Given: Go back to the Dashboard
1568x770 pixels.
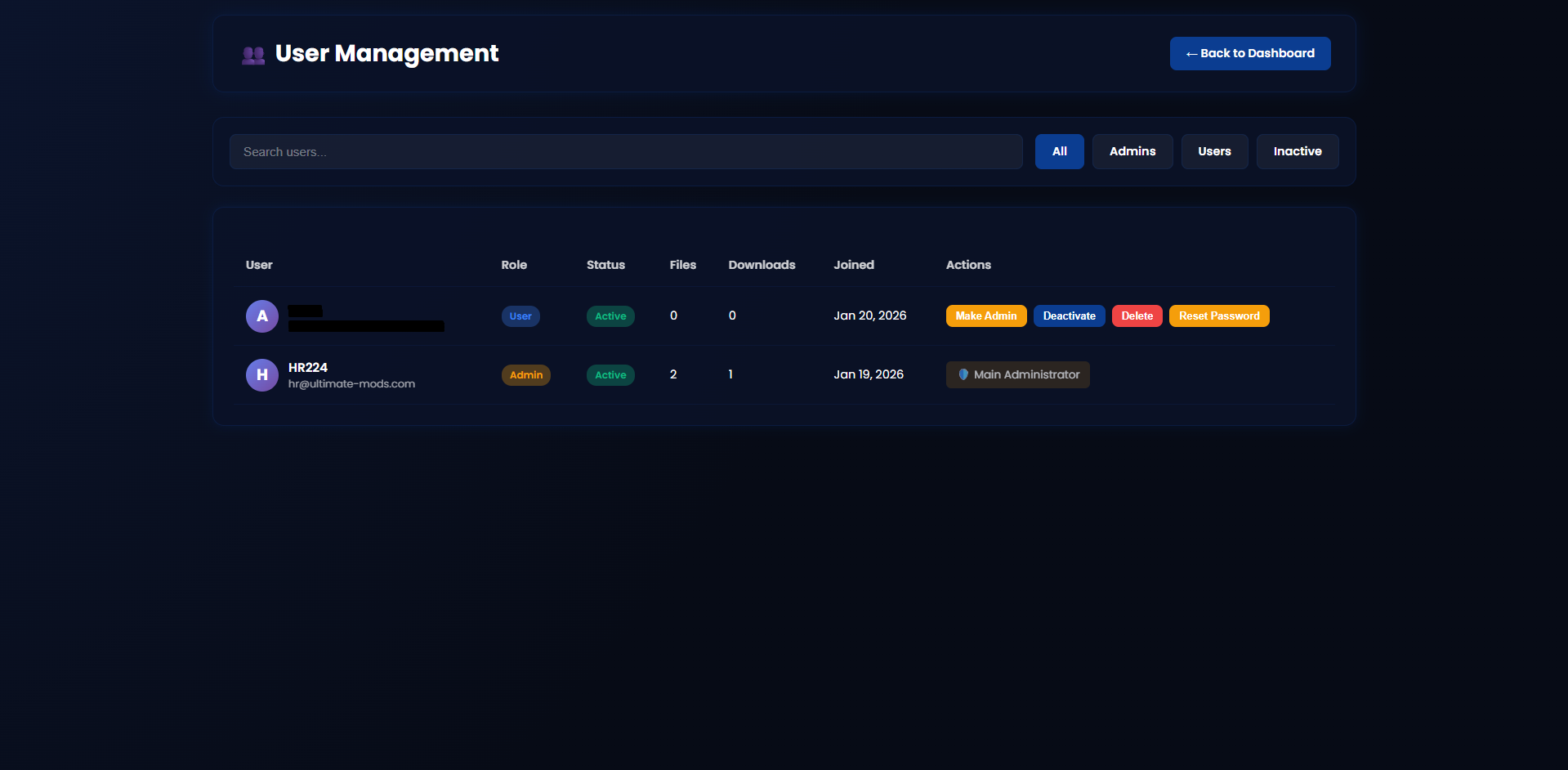Looking at the screenshot, I should coord(1249,53).
